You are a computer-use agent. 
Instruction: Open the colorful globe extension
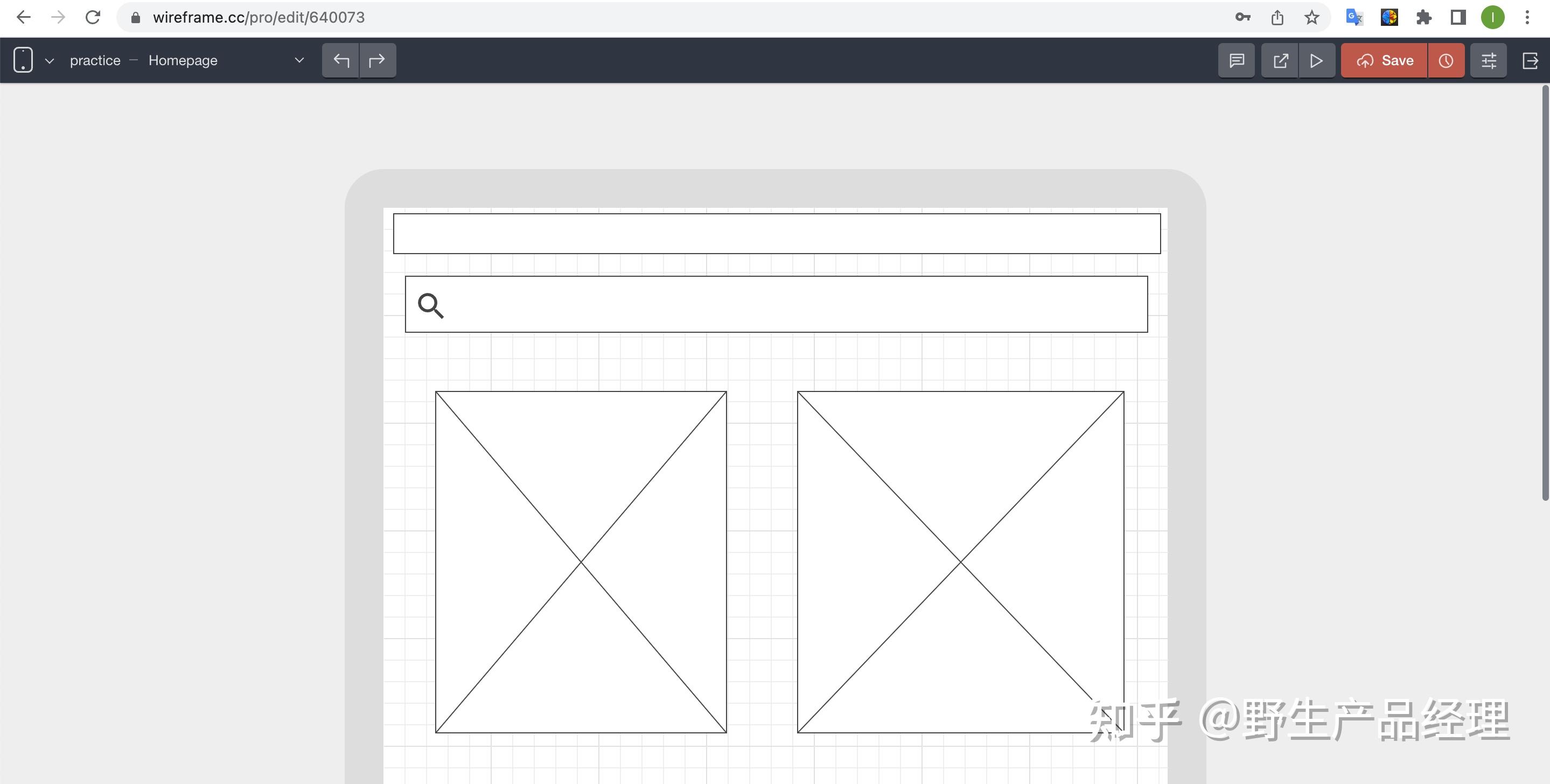pos(1390,17)
